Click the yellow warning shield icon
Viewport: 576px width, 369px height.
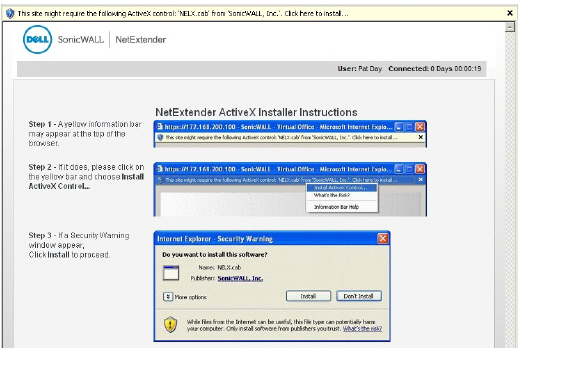tap(170, 325)
